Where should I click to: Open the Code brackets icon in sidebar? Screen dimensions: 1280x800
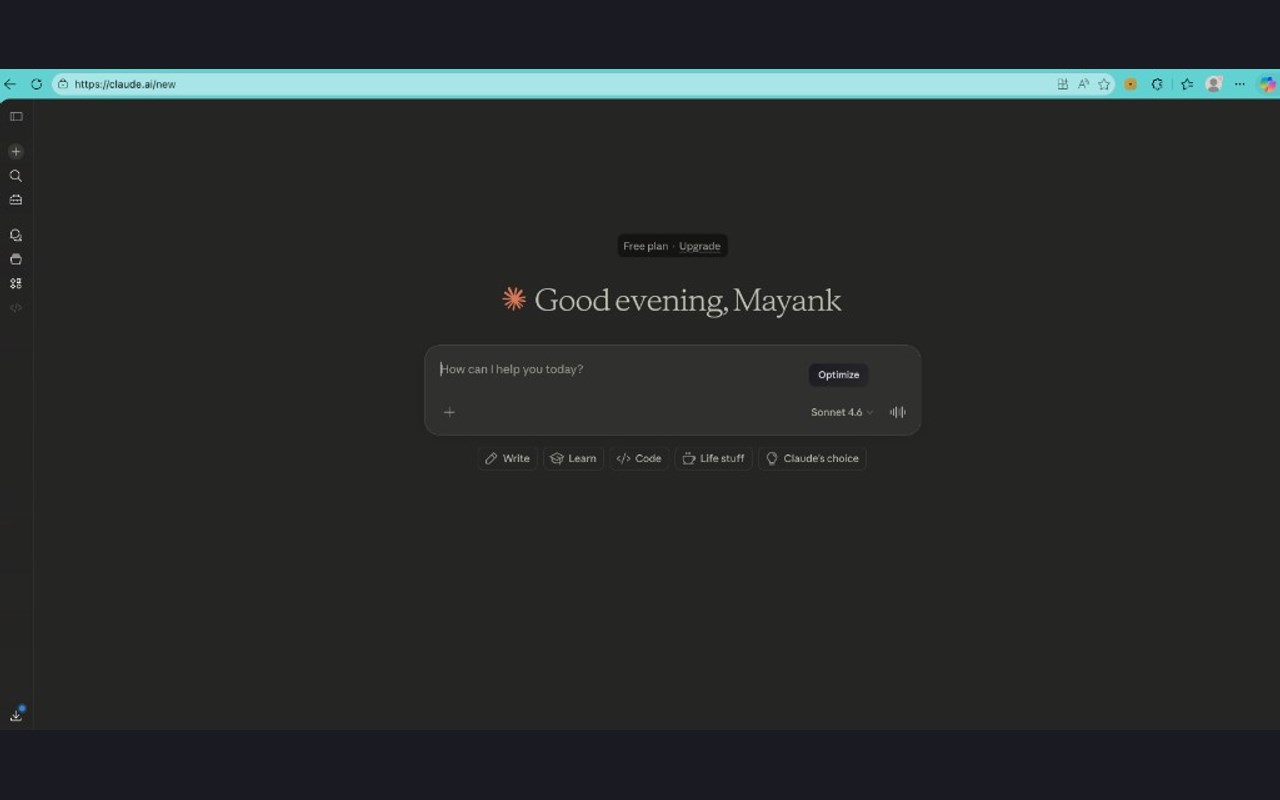tap(16, 308)
